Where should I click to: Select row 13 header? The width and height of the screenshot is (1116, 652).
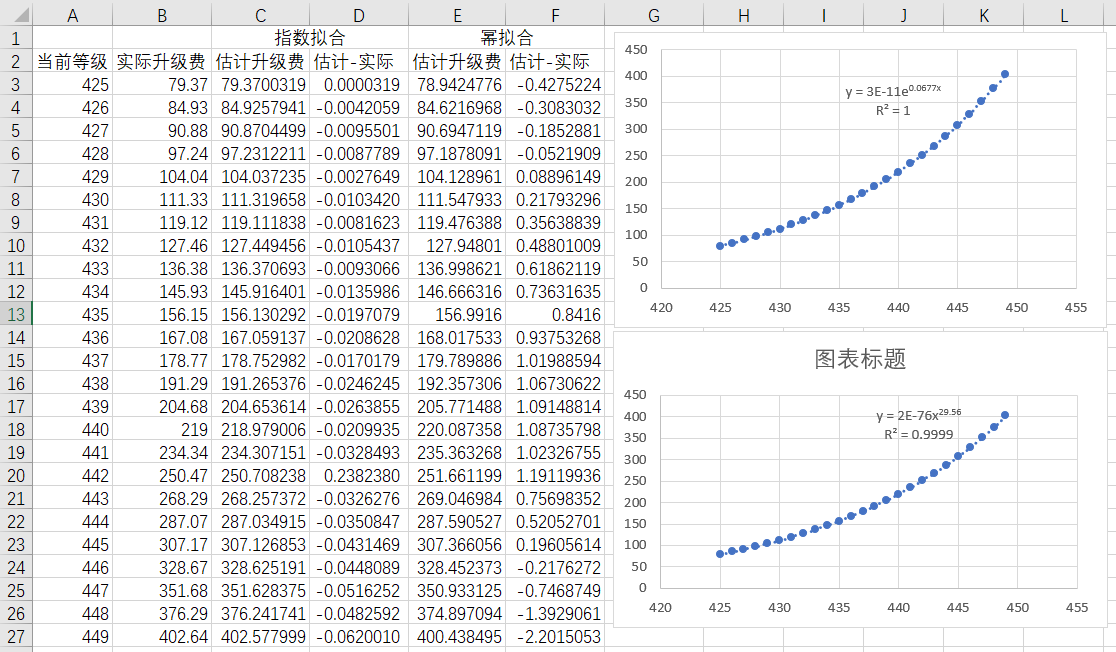[16, 314]
